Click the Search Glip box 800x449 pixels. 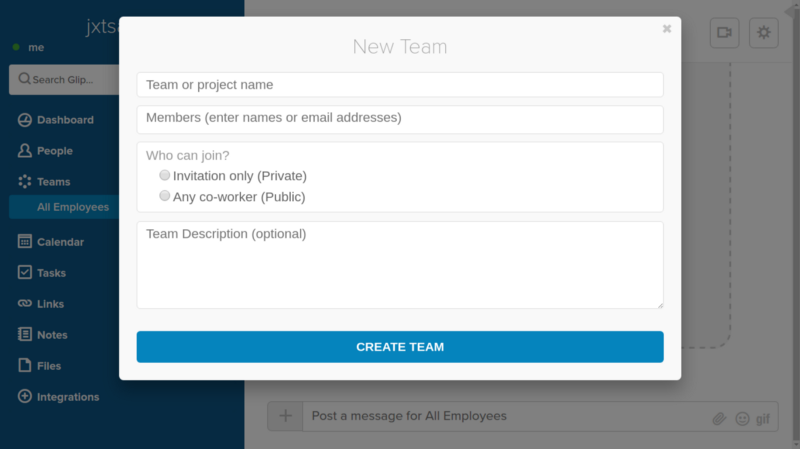[x=66, y=79]
